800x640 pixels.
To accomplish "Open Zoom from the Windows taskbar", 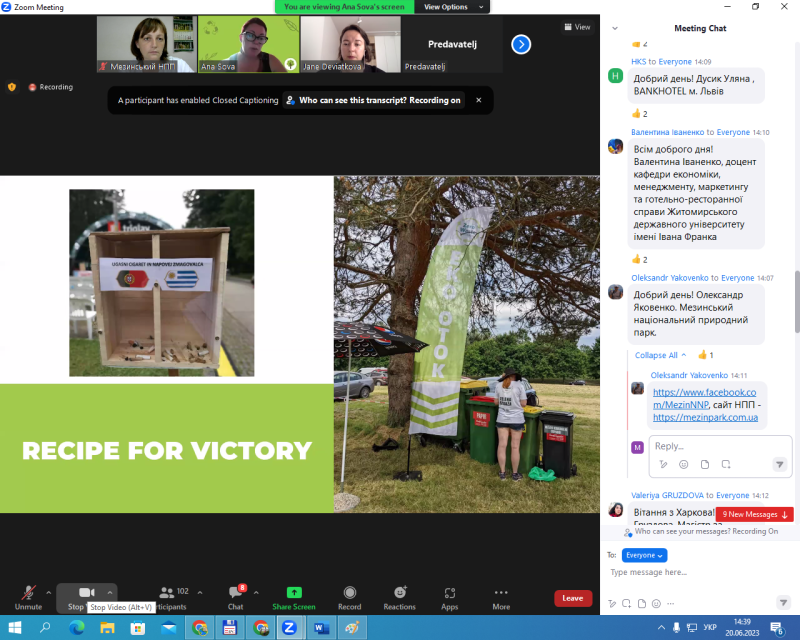I will (289, 628).
